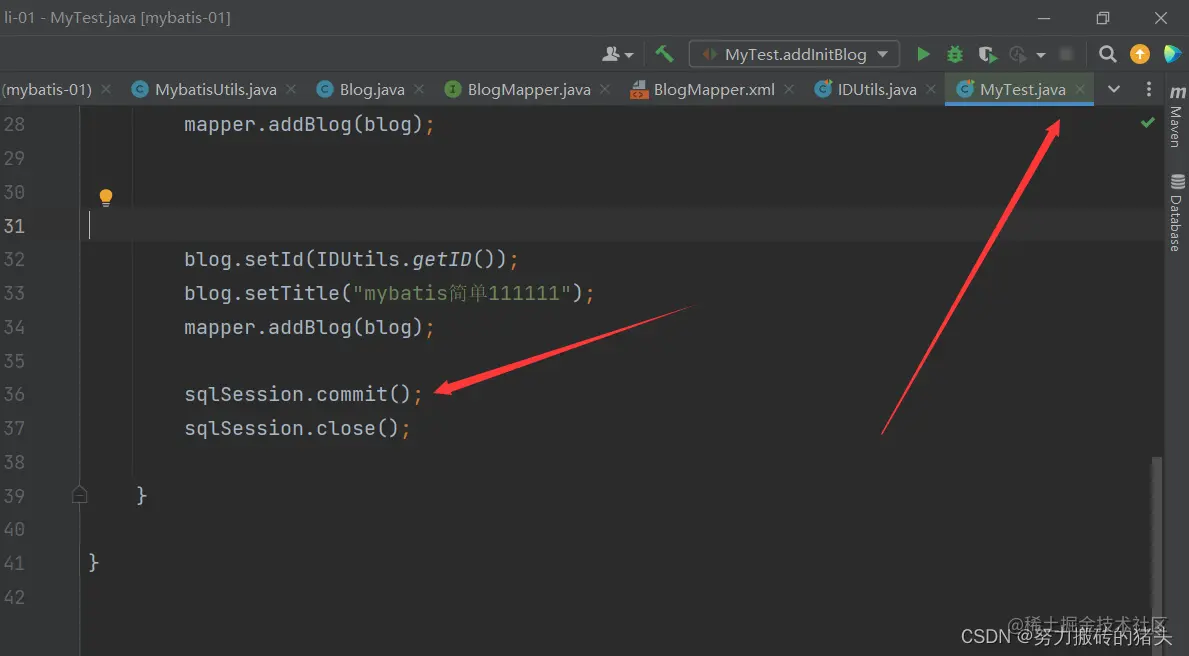This screenshot has height=656, width=1189.
Task: Open the MyTest.addInitBlog run configuration dropdown
Action: point(794,55)
